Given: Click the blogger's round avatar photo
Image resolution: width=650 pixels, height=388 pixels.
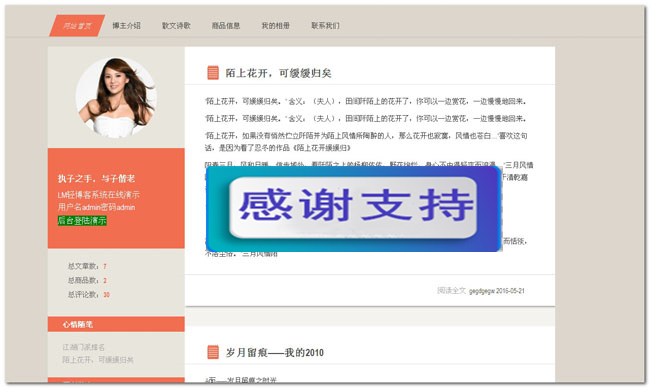Looking at the screenshot, I should tap(116, 97).
